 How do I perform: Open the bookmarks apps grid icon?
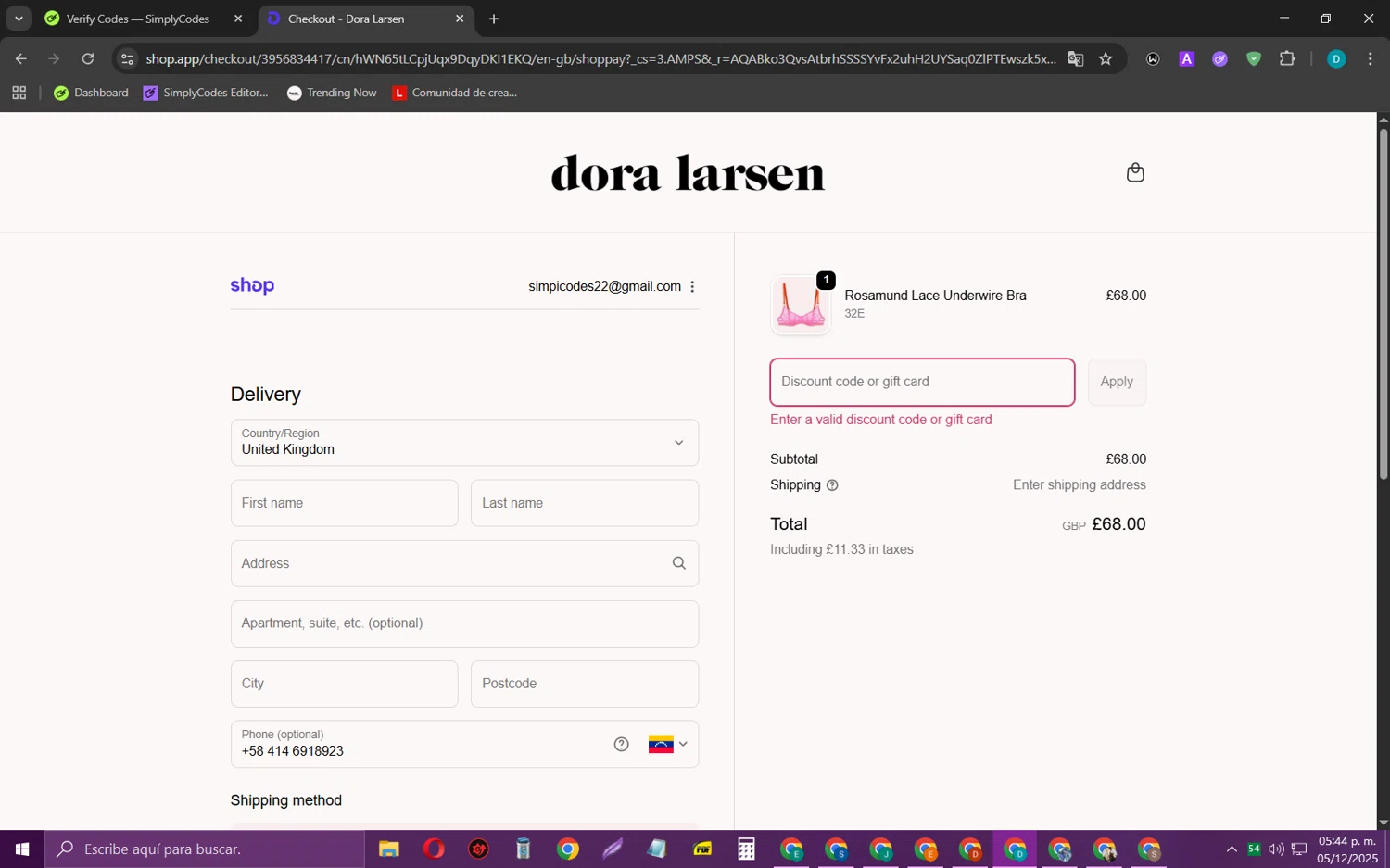click(x=19, y=93)
